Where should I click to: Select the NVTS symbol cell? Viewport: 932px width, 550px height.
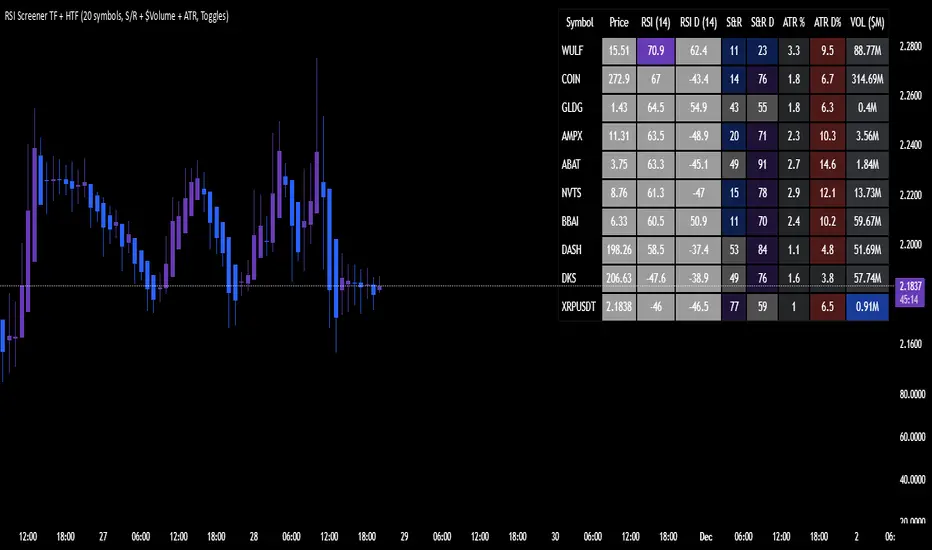580,193
